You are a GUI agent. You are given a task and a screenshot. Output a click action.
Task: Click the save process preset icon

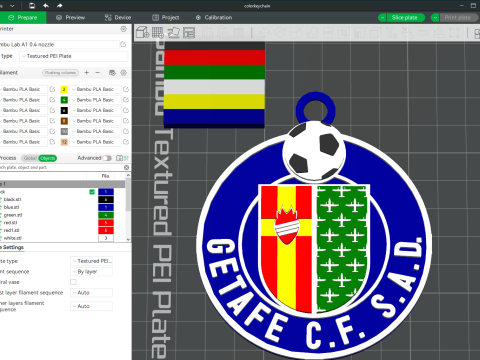point(119,158)
